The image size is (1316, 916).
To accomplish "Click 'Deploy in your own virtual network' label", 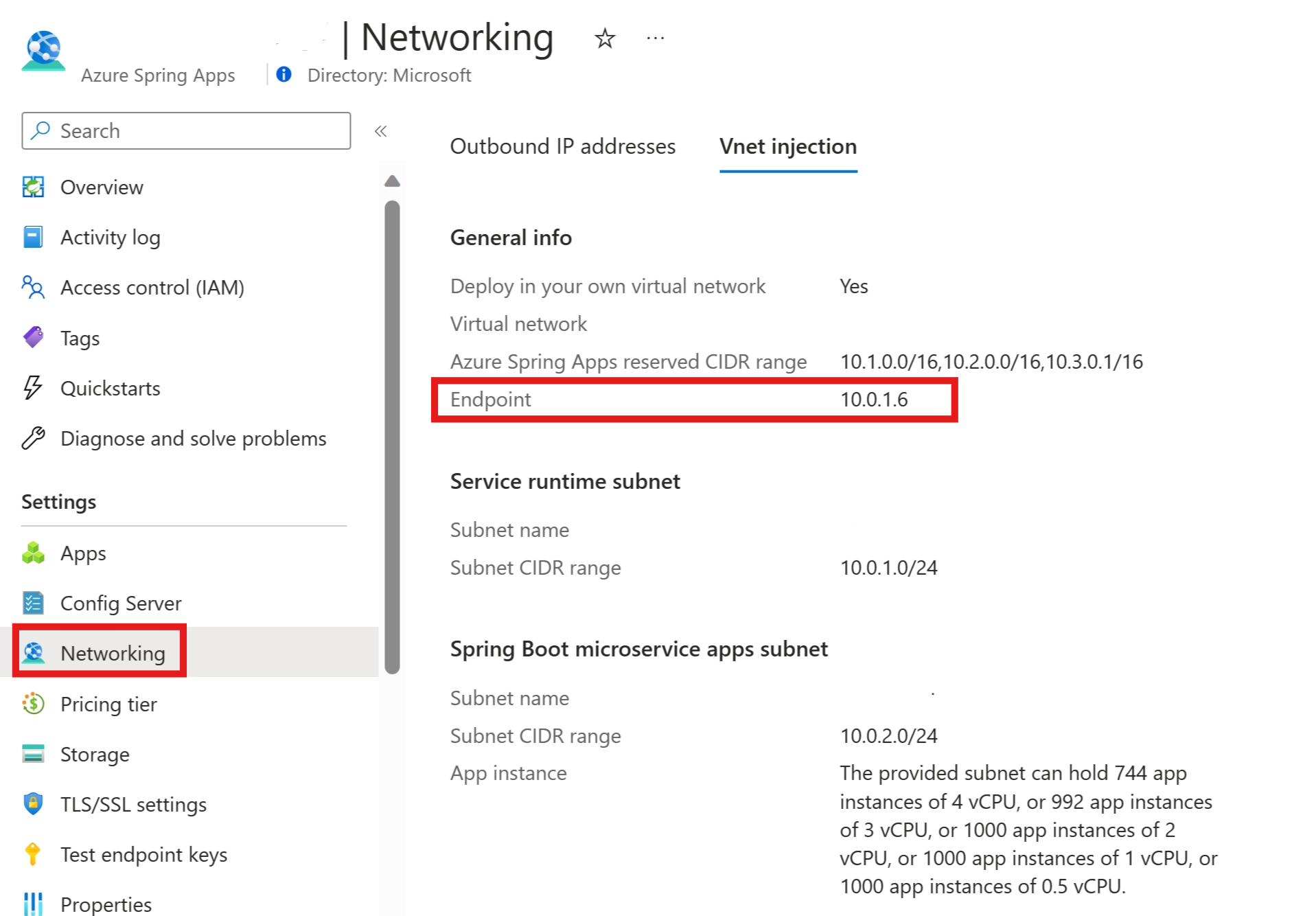I will 608,286.
